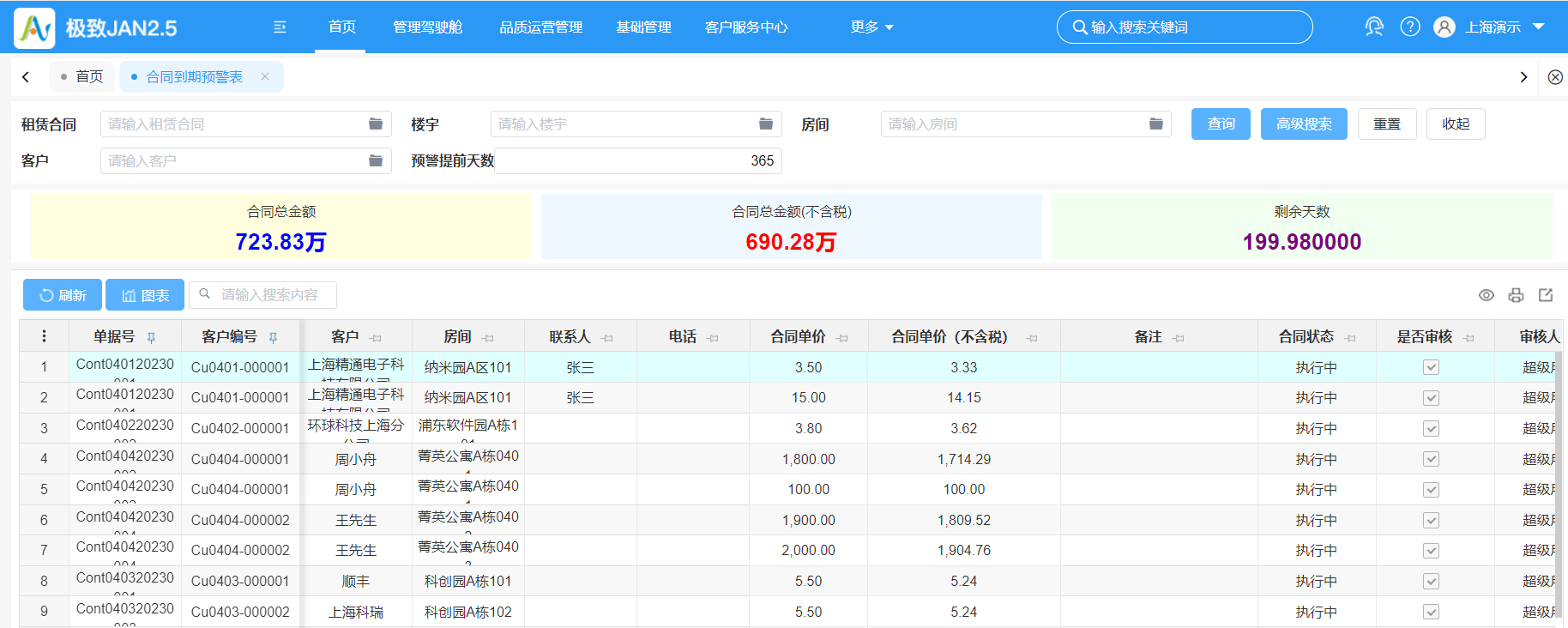Pin the 备注 column

coord(1179,338)
